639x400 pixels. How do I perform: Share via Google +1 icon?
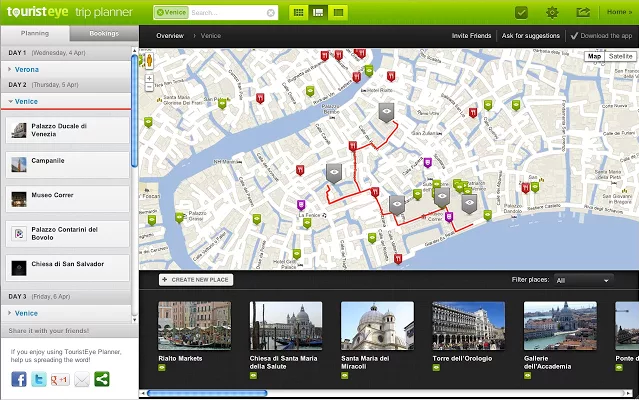tap(60, 379)
